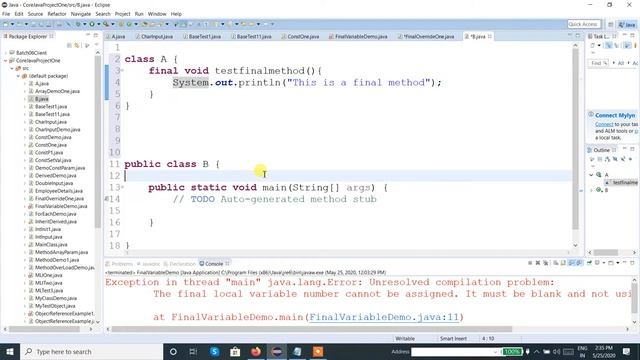
Task: Open Firefox from the taskbar
Action: 256,351
